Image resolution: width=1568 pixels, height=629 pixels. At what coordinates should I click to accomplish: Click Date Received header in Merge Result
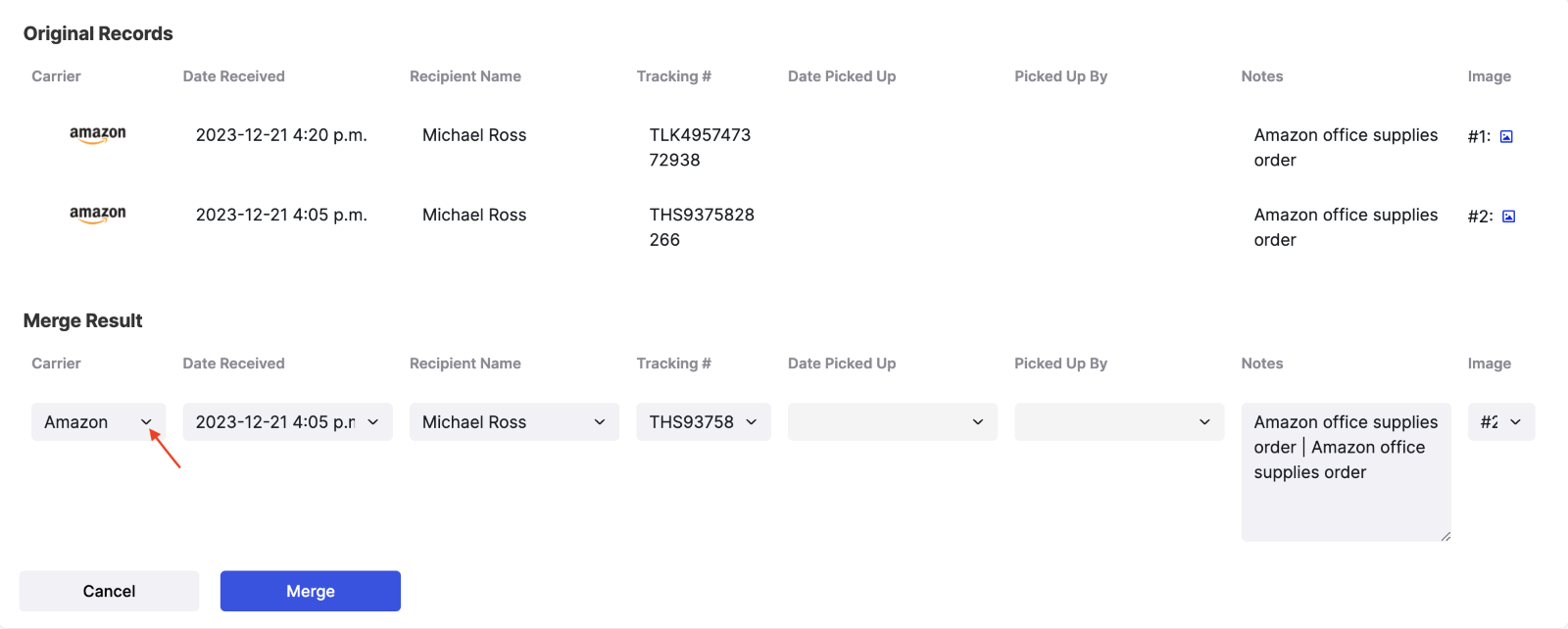[234, 363]
